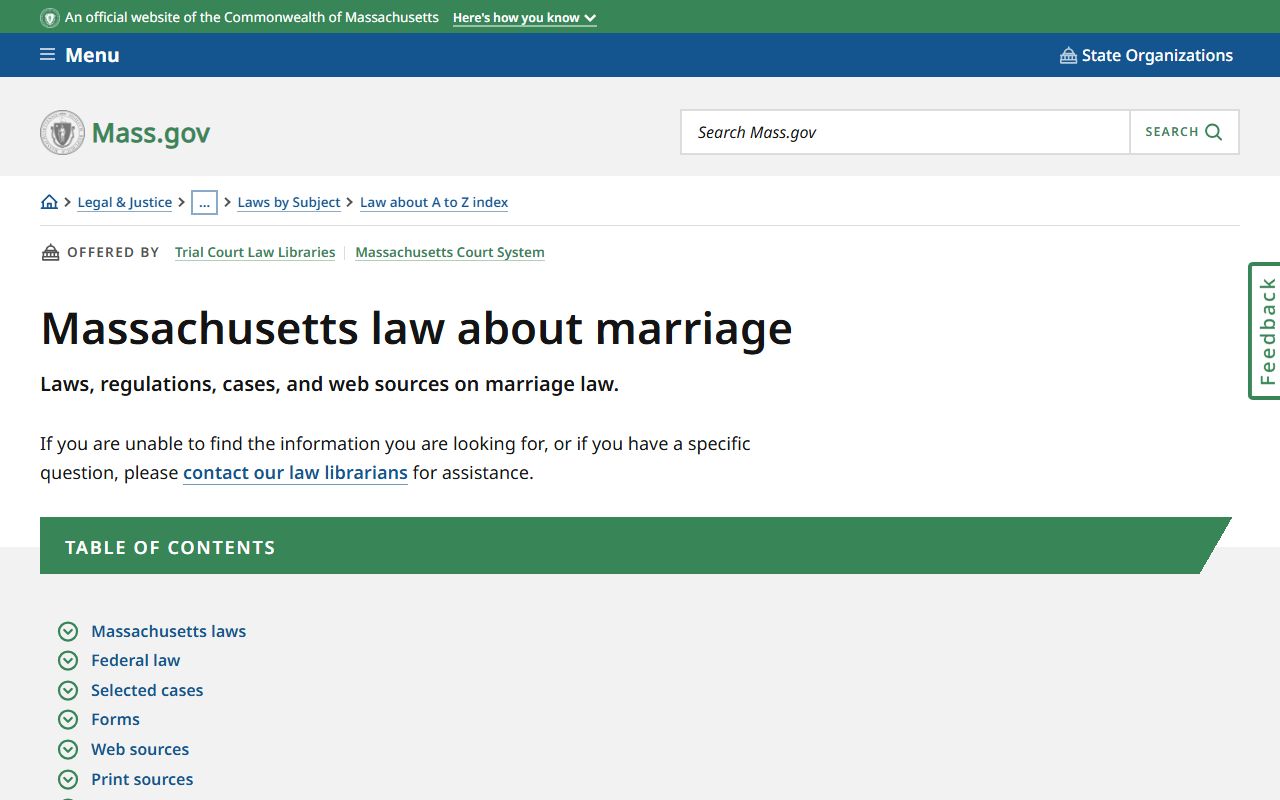Jump to the Federal law section

tap(136, 660)
